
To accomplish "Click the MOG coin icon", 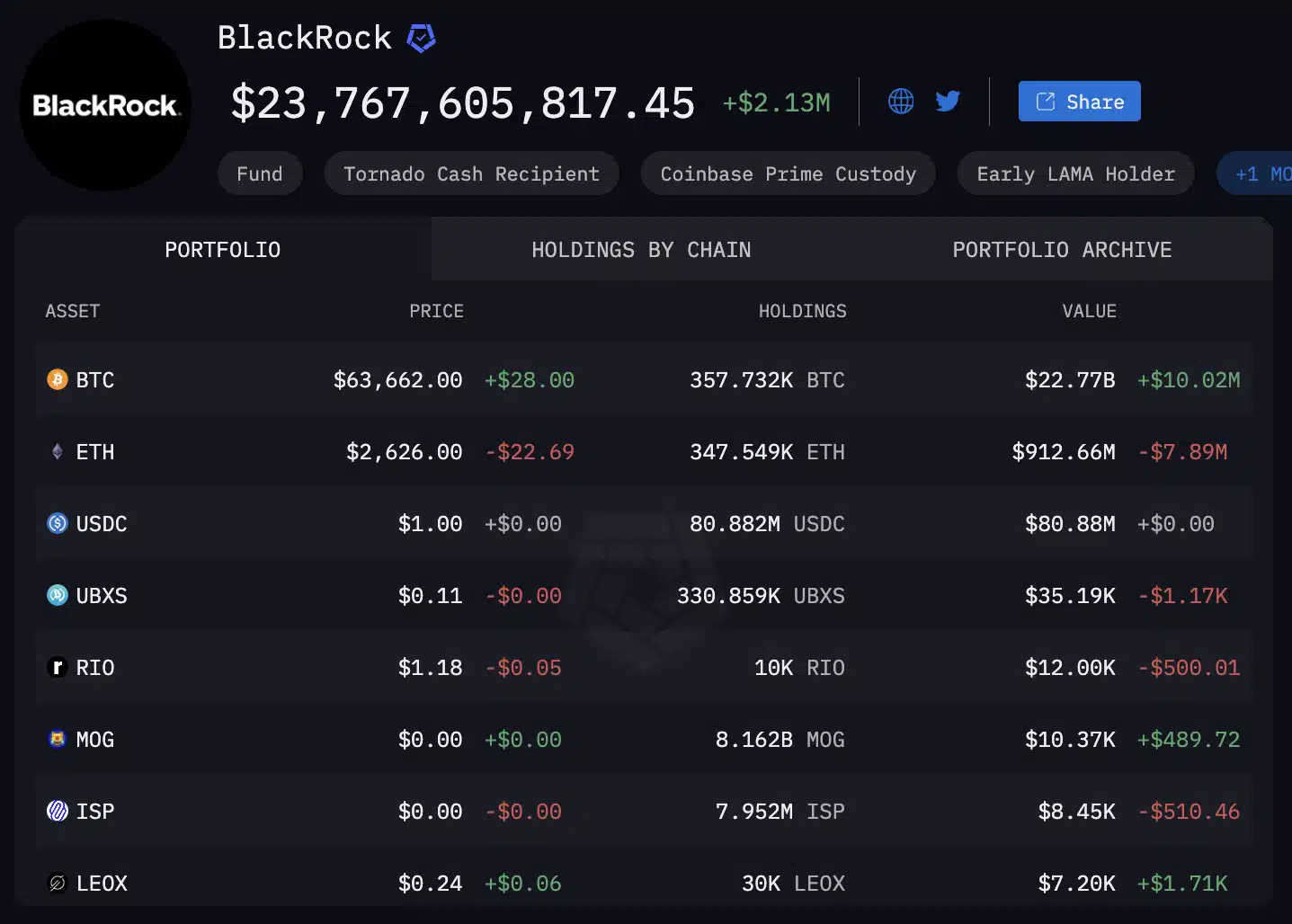I will coord(58,739).
